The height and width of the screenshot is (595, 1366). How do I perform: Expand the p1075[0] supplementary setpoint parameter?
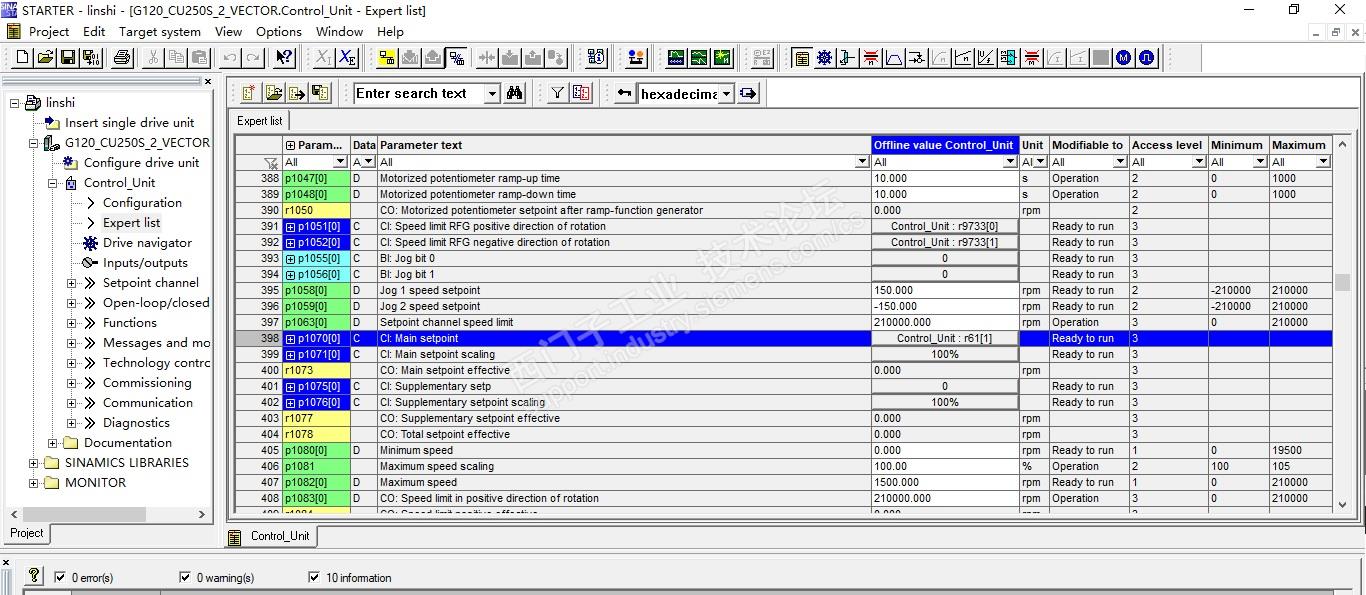click(291, 387)
